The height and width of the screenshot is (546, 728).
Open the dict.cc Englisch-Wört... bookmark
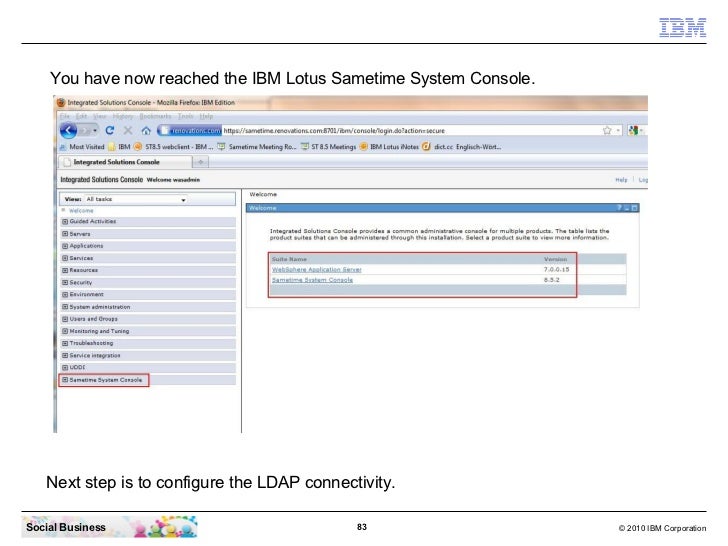[462, 147]
